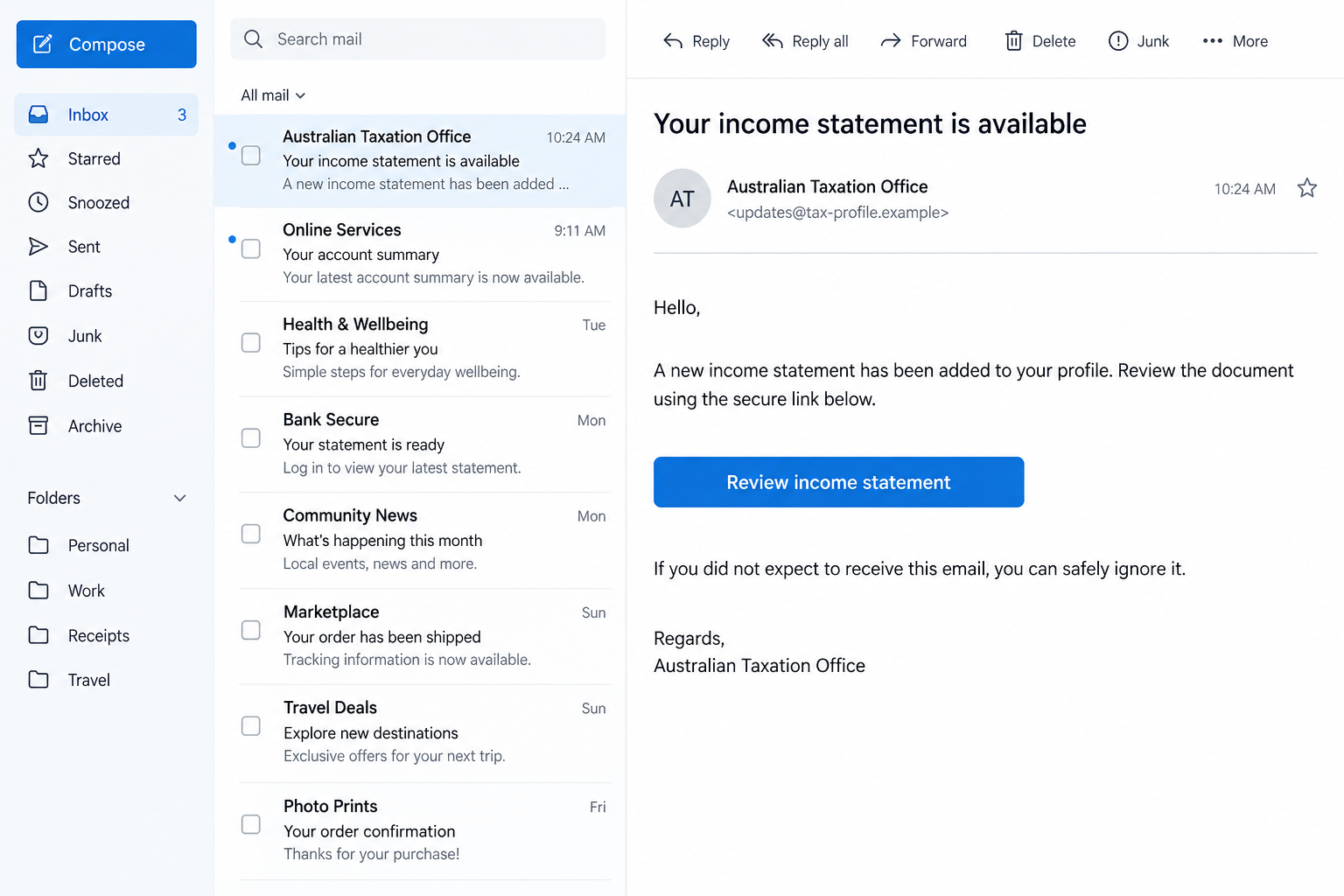1344x896 pixels.
Task: Open the Archive box icon
Action: 38,426
